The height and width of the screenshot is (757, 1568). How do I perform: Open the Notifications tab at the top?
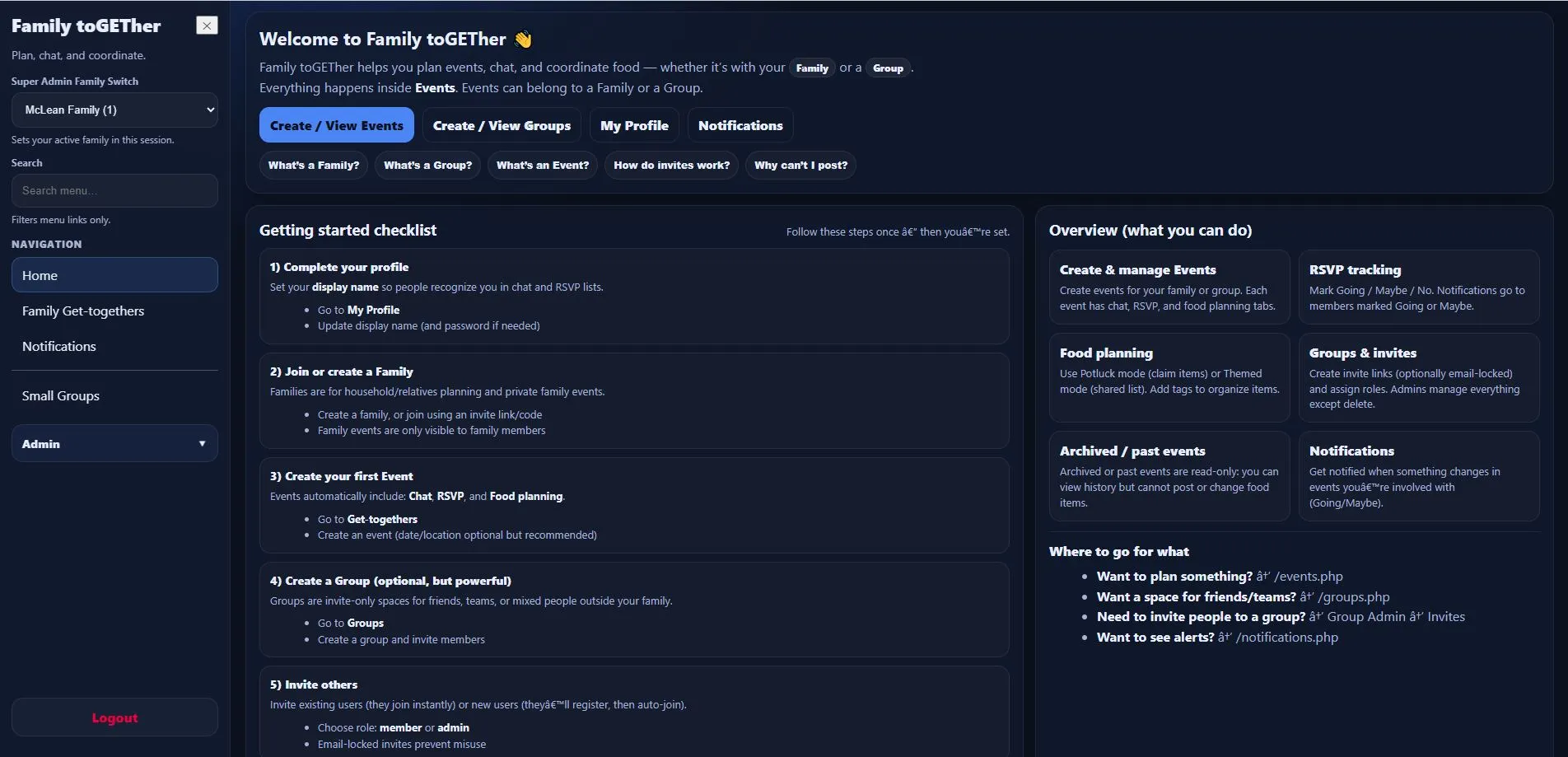coord(740,125)
